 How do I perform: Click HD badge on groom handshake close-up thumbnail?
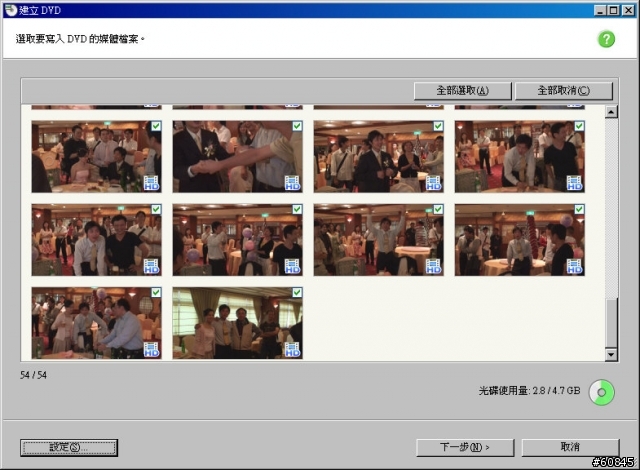292,183
